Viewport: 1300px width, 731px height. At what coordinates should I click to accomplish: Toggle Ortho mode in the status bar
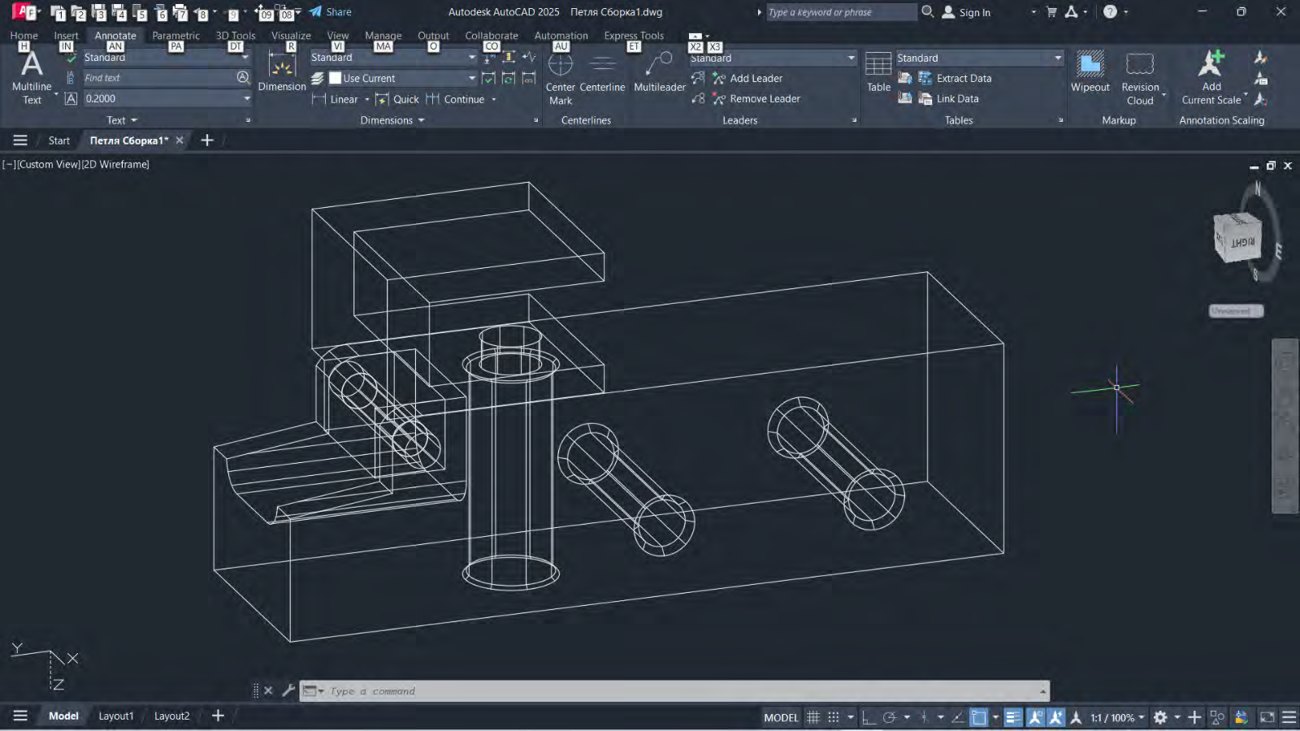[868, 717]
